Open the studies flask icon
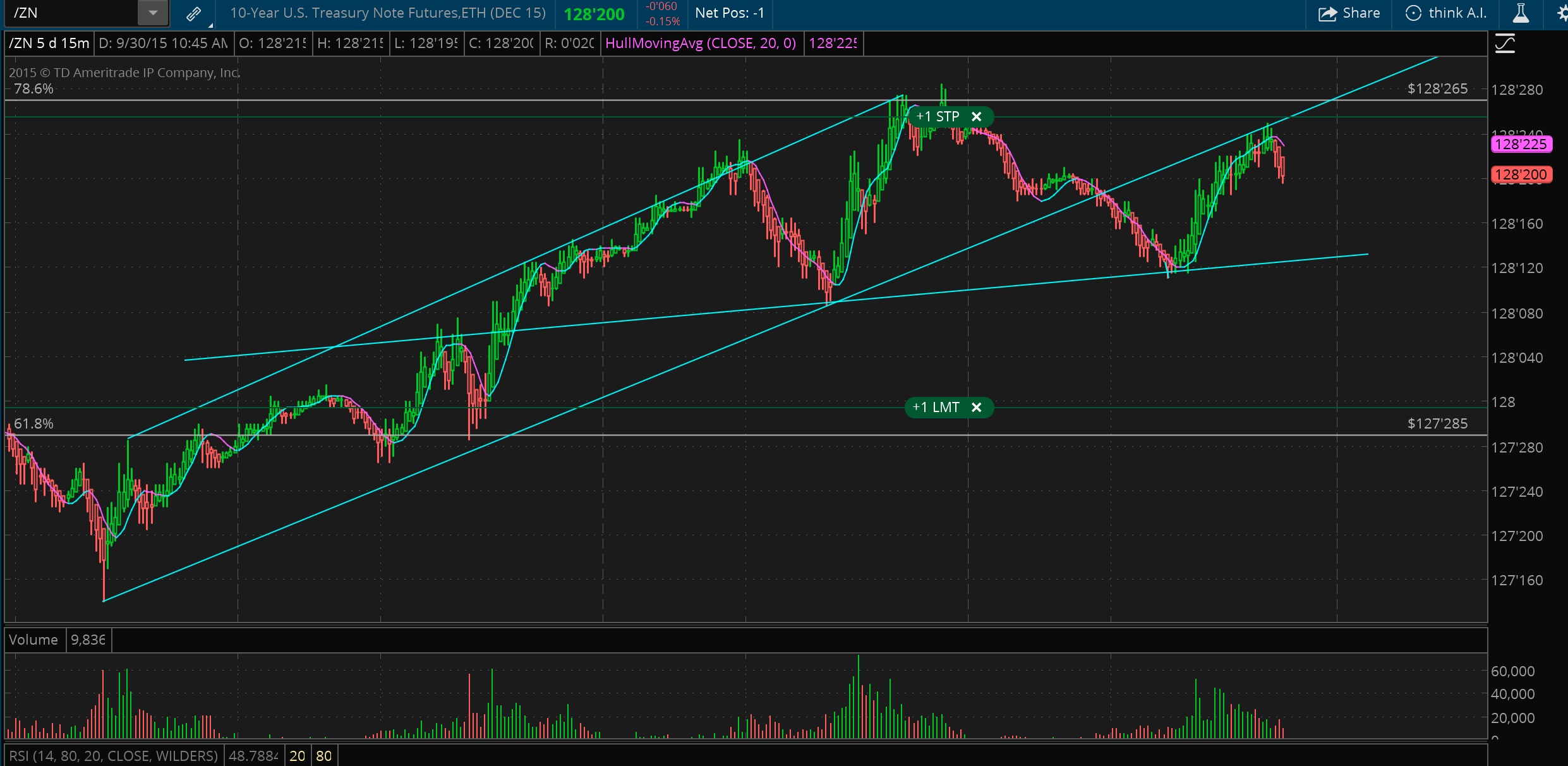Viewport: 1568px width, 766px height. click(1521, 13)
